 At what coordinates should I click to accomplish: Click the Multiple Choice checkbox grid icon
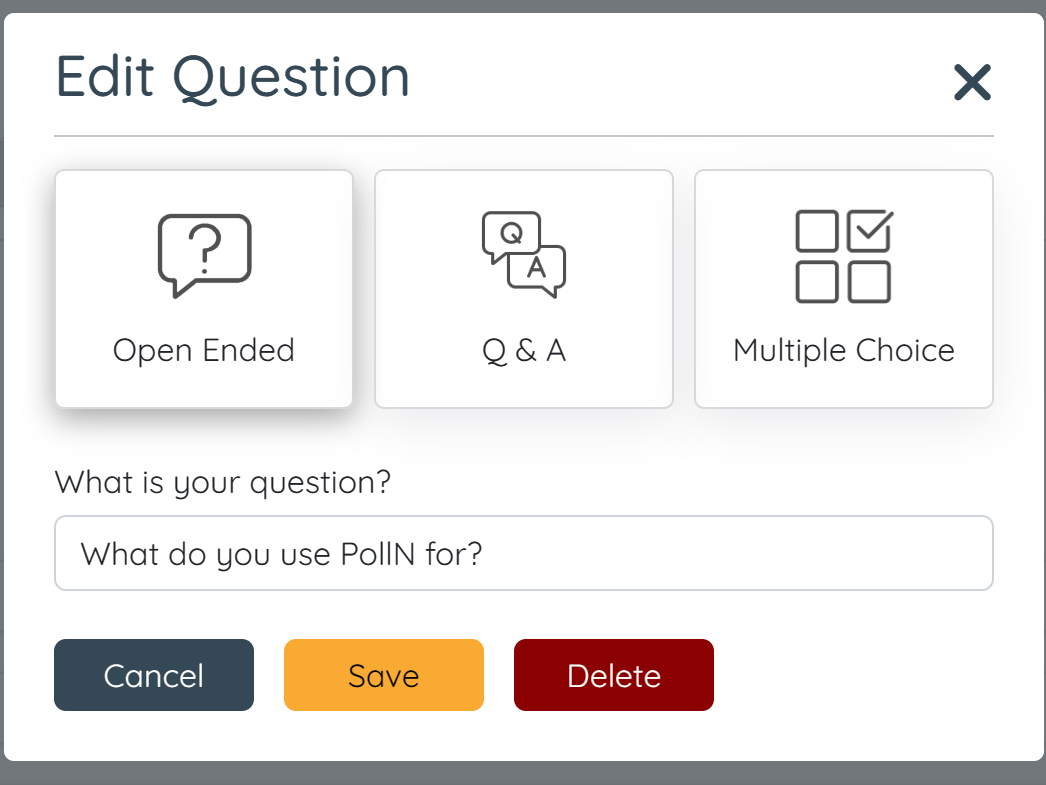coord(843,255)
